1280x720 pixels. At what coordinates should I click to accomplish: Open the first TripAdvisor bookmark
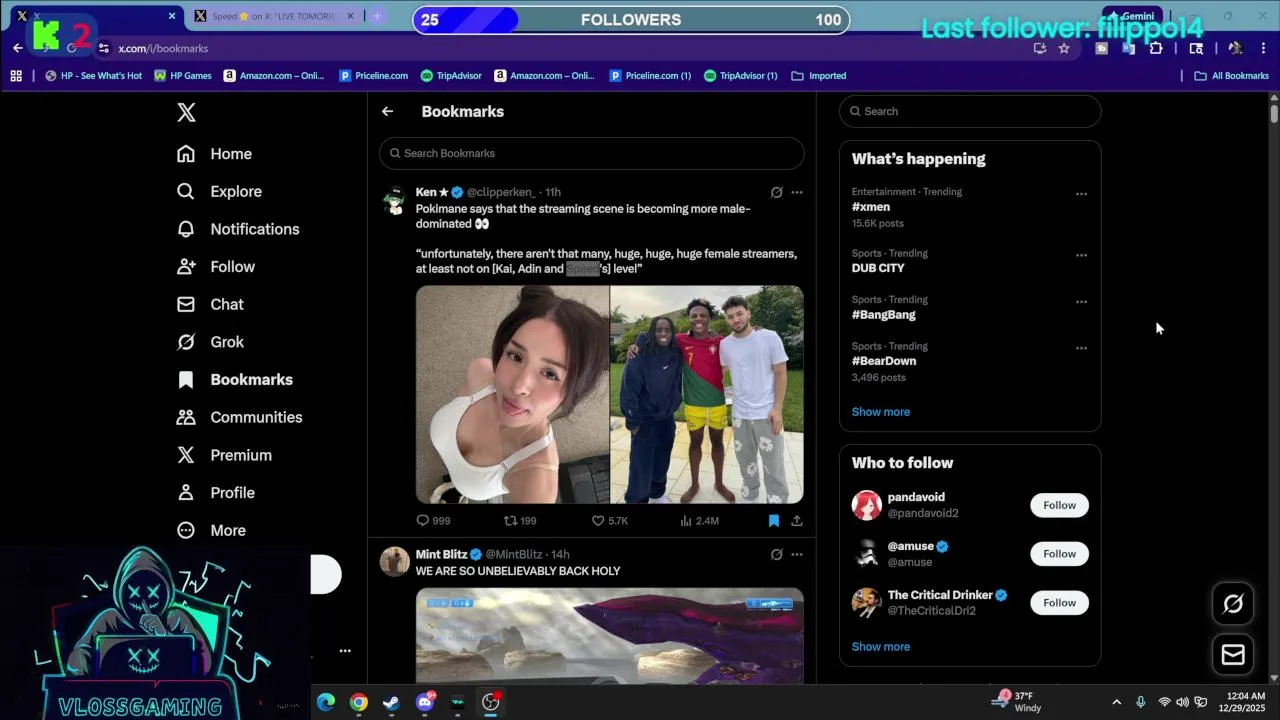(x=451, y=76)
